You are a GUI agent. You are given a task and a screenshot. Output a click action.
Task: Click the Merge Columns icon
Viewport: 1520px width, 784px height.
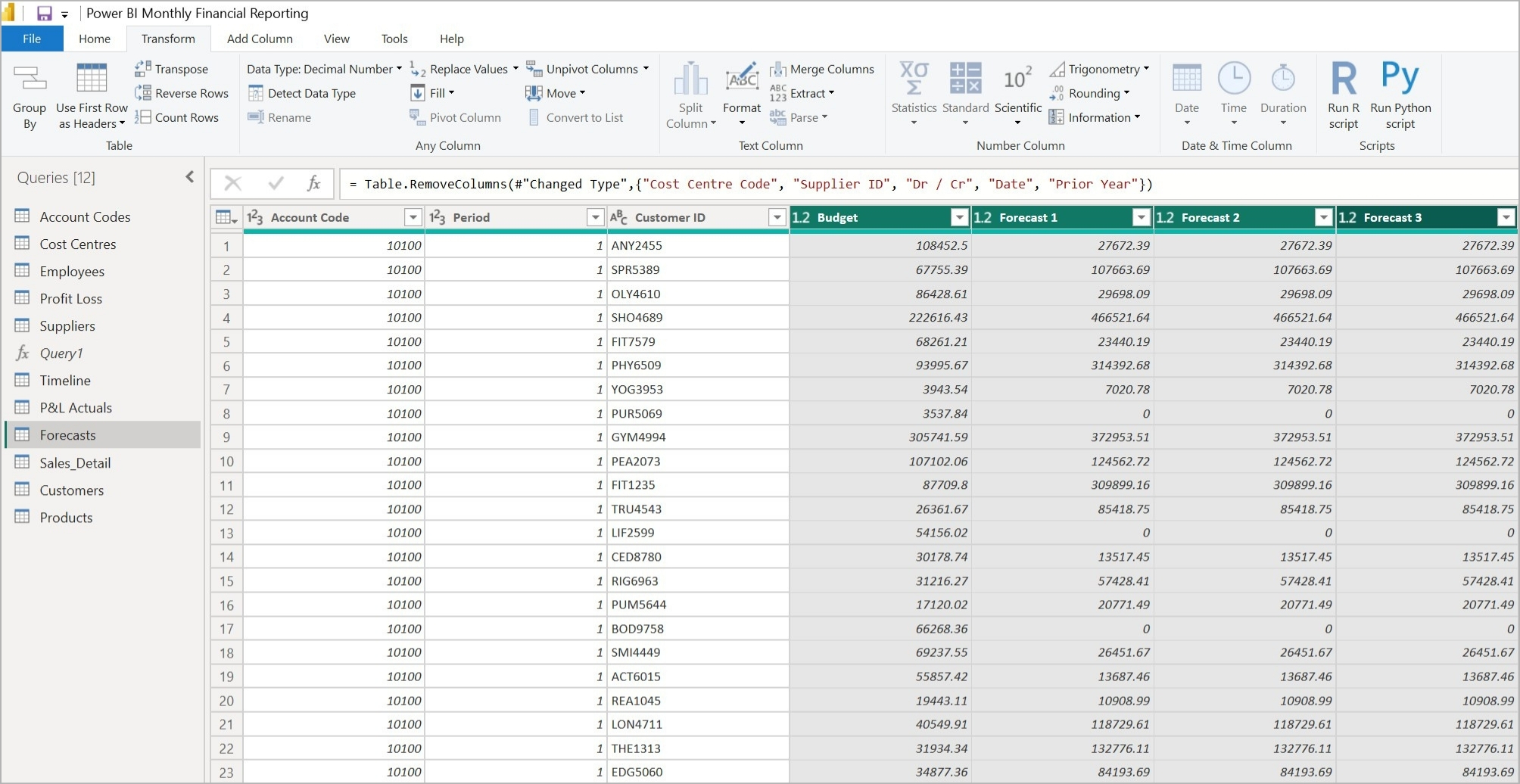click(777, 70)
